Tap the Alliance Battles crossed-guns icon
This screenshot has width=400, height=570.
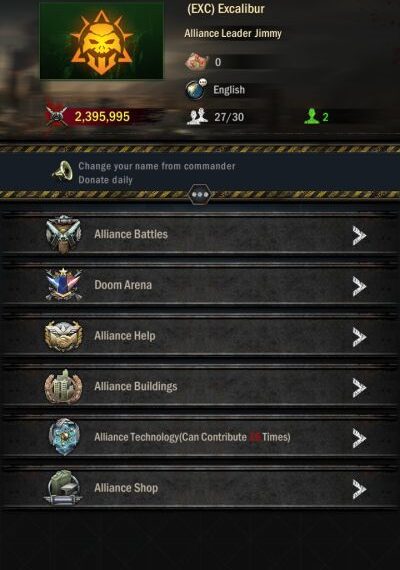tap(63, 234)
